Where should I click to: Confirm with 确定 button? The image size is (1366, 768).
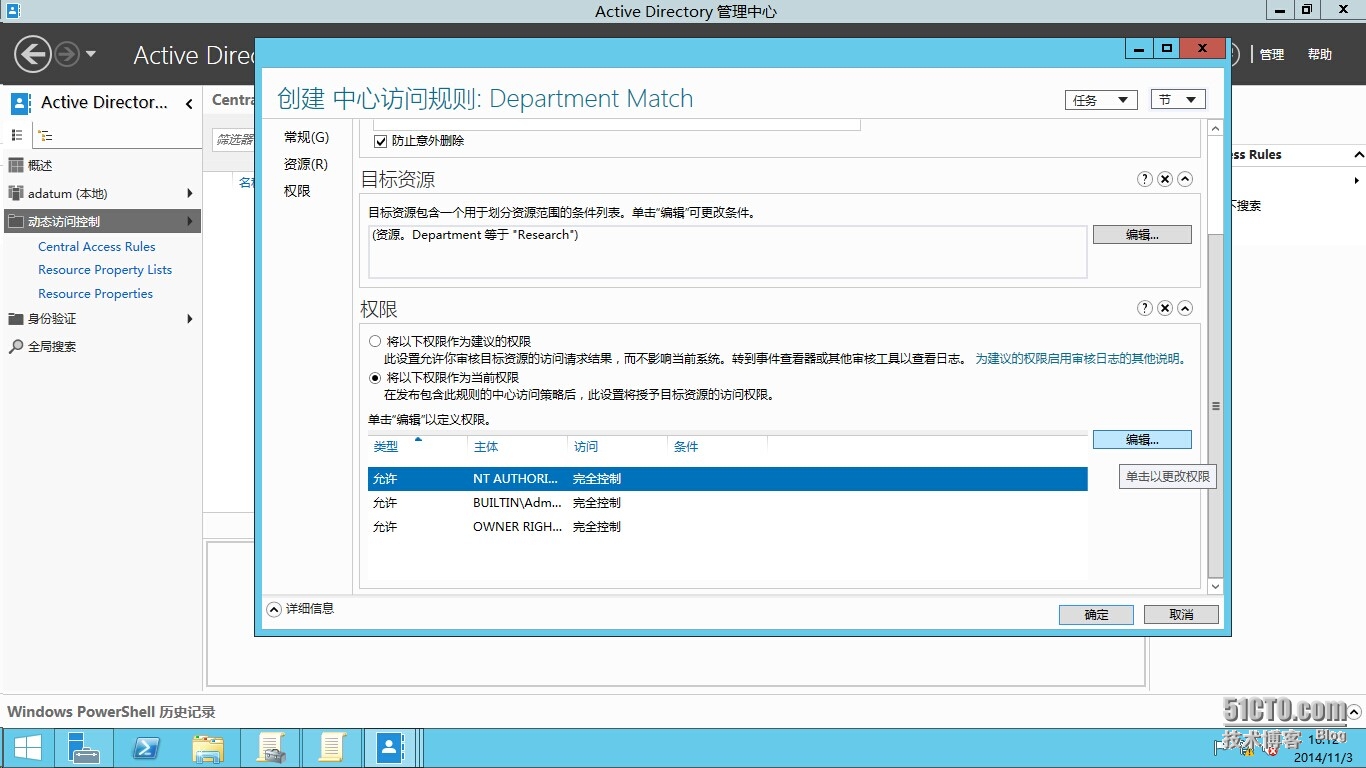[1096, 615]
